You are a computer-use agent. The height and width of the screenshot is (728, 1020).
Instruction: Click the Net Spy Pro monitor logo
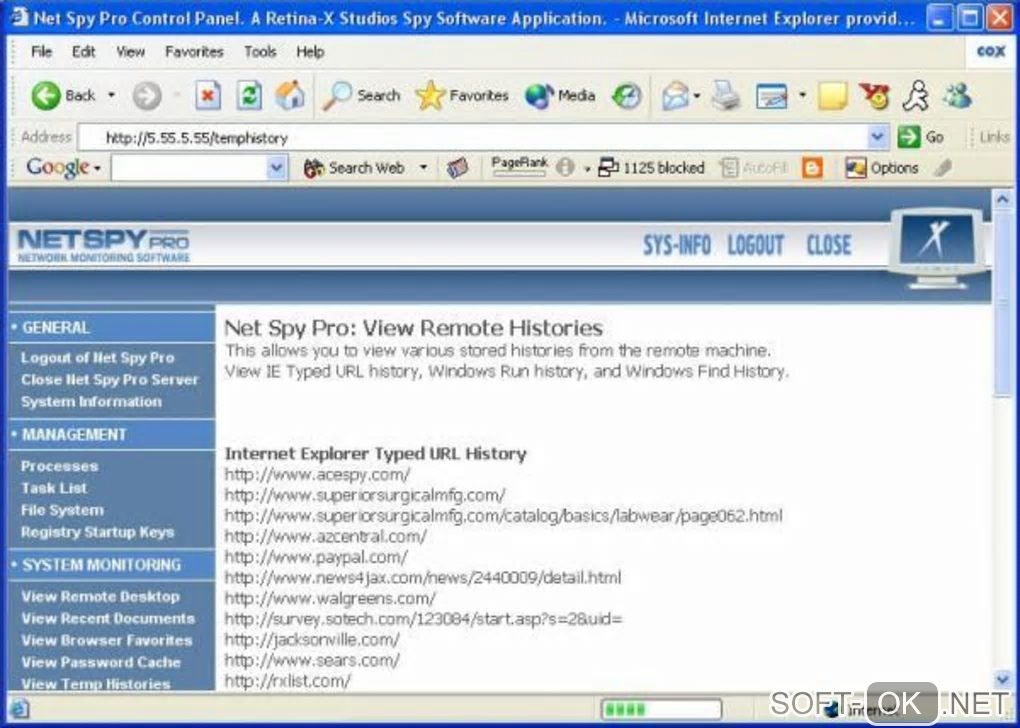point(937,247)
